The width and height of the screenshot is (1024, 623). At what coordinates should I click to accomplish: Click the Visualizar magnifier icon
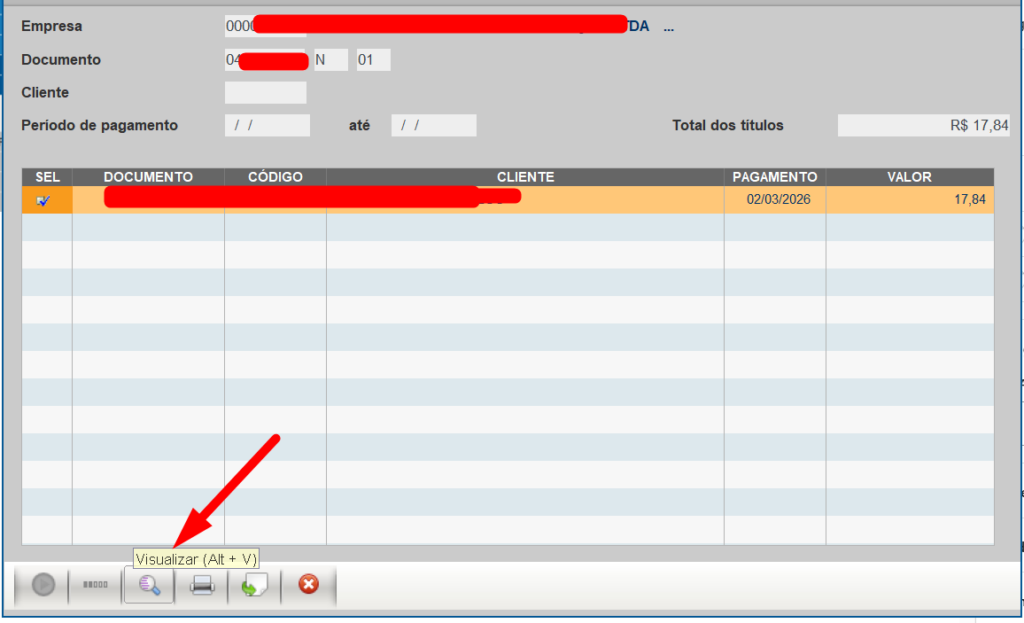(149, 586)
